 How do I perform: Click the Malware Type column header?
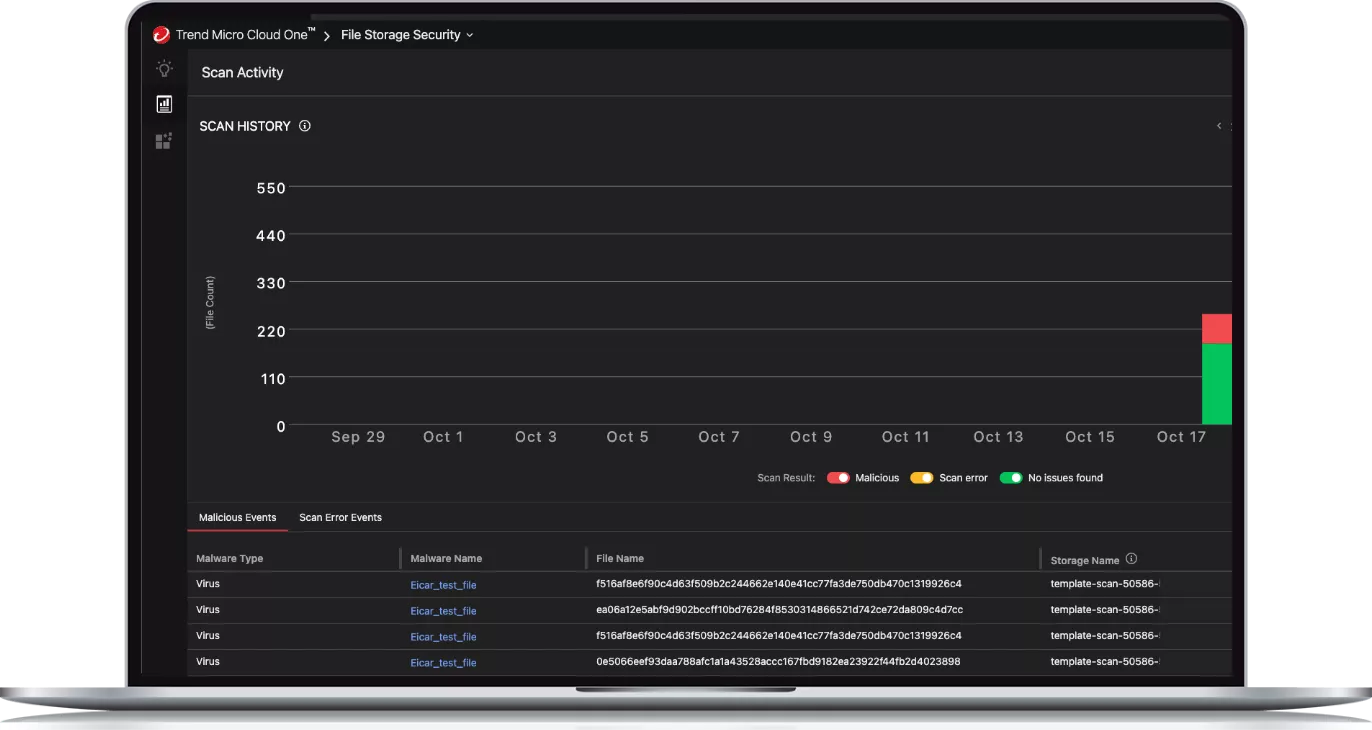pos(230,559)
